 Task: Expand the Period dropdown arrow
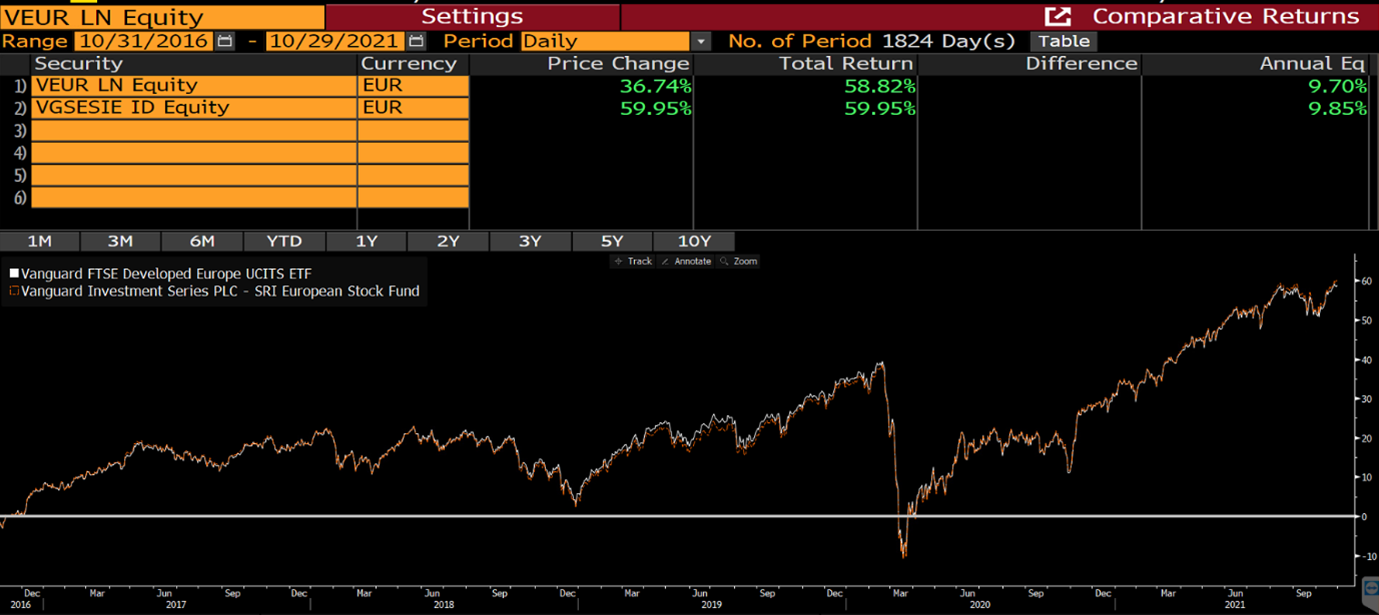(701, 41)
